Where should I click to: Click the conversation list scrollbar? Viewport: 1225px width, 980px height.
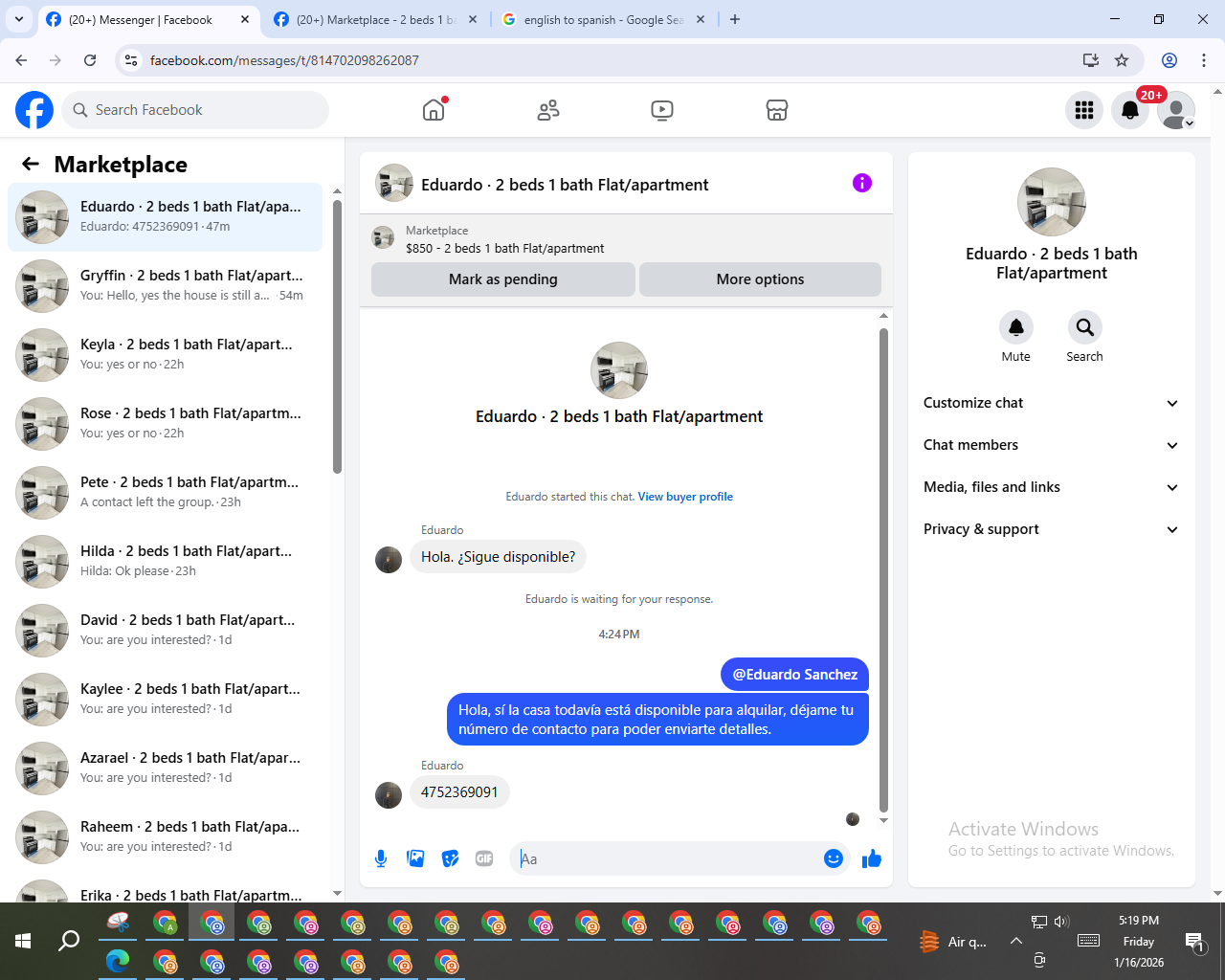[337, 336]
